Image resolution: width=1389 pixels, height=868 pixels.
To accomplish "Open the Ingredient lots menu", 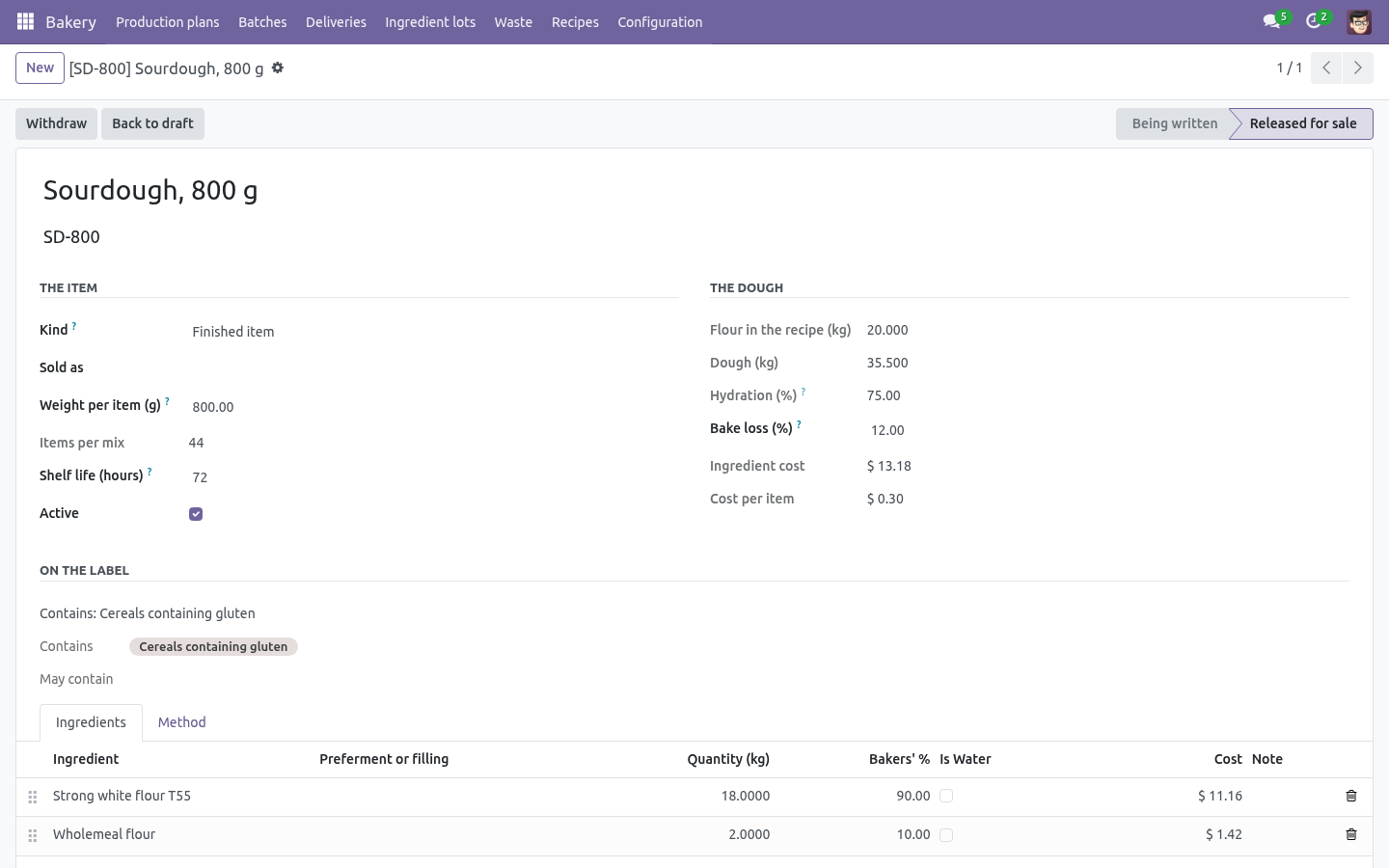I will pyautogui.click(x=430, y=21).
